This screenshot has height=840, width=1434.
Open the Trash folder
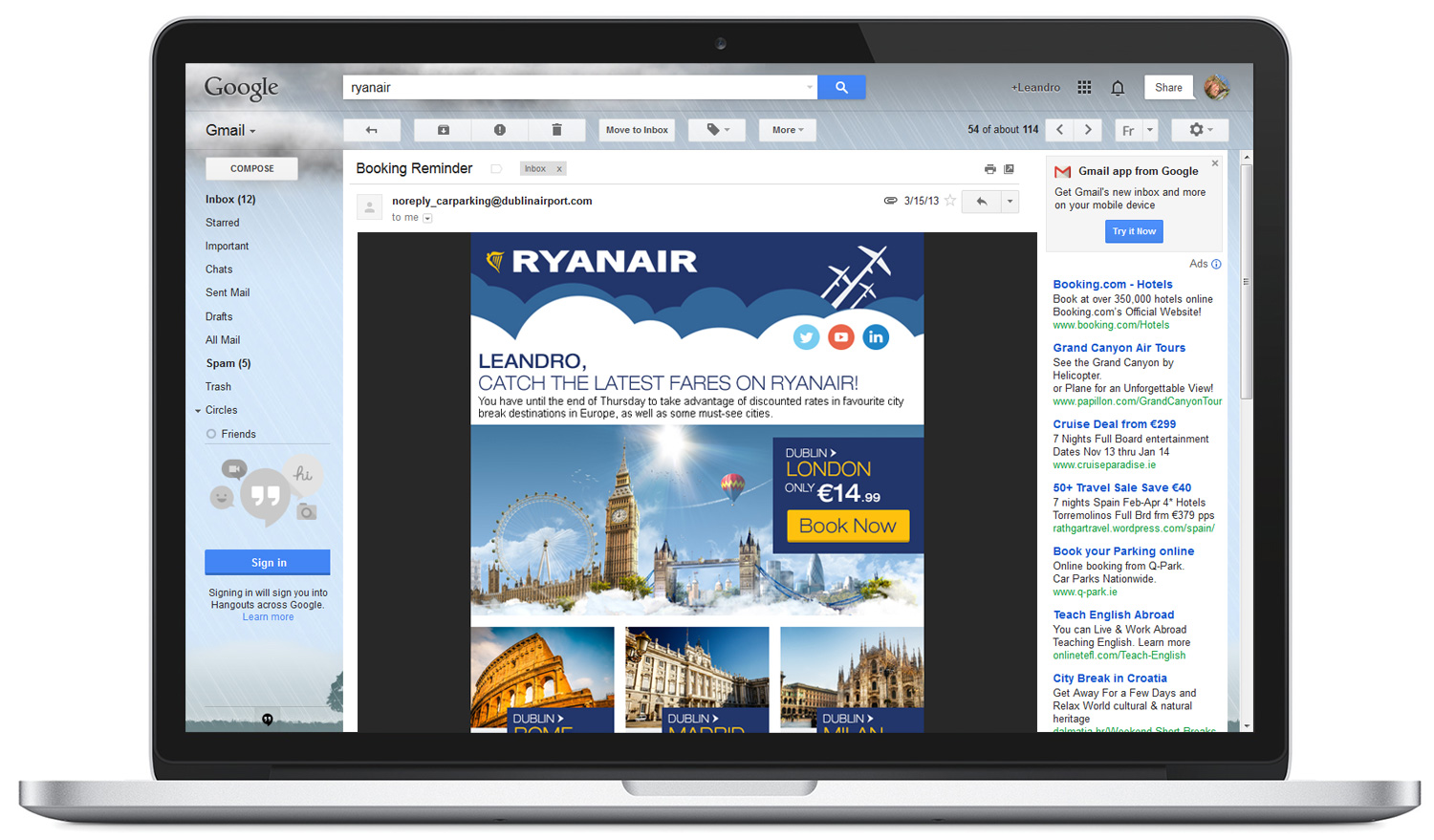point(218,387)
